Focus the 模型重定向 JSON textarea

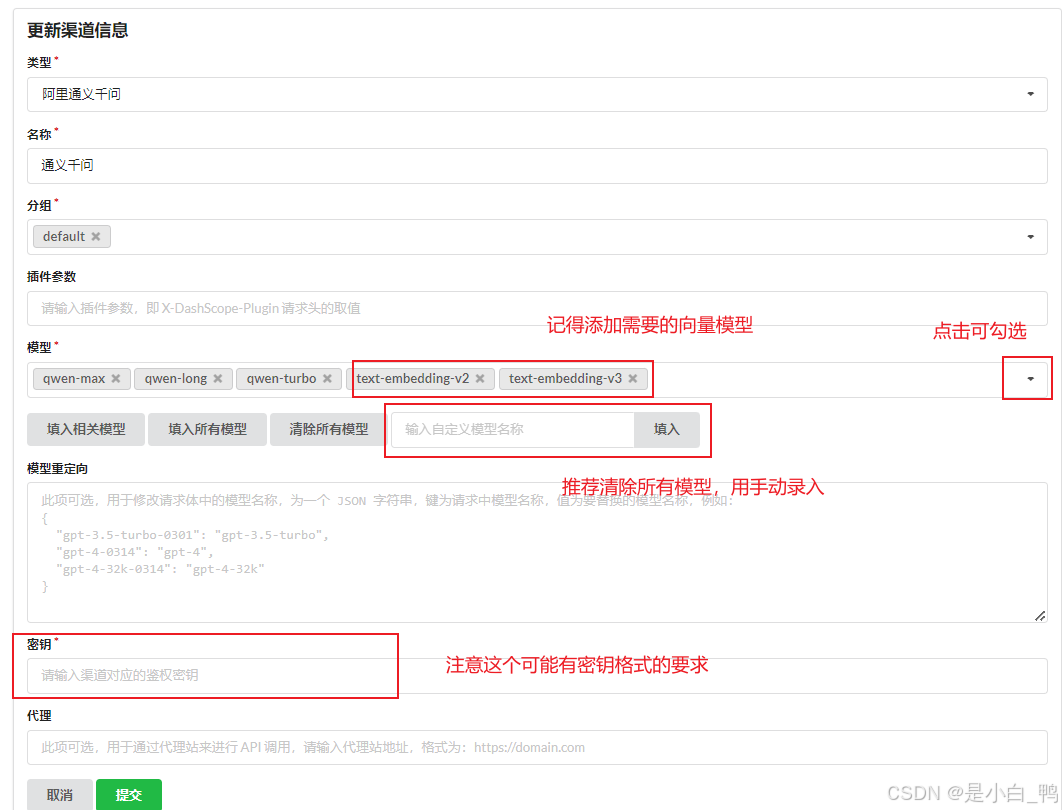pyautogui.click(x=537, y=553)
